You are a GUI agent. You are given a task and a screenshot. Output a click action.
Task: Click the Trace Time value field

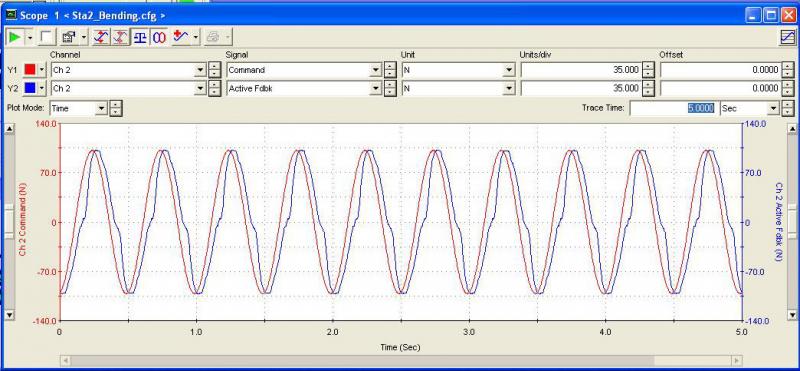point(673,108)
